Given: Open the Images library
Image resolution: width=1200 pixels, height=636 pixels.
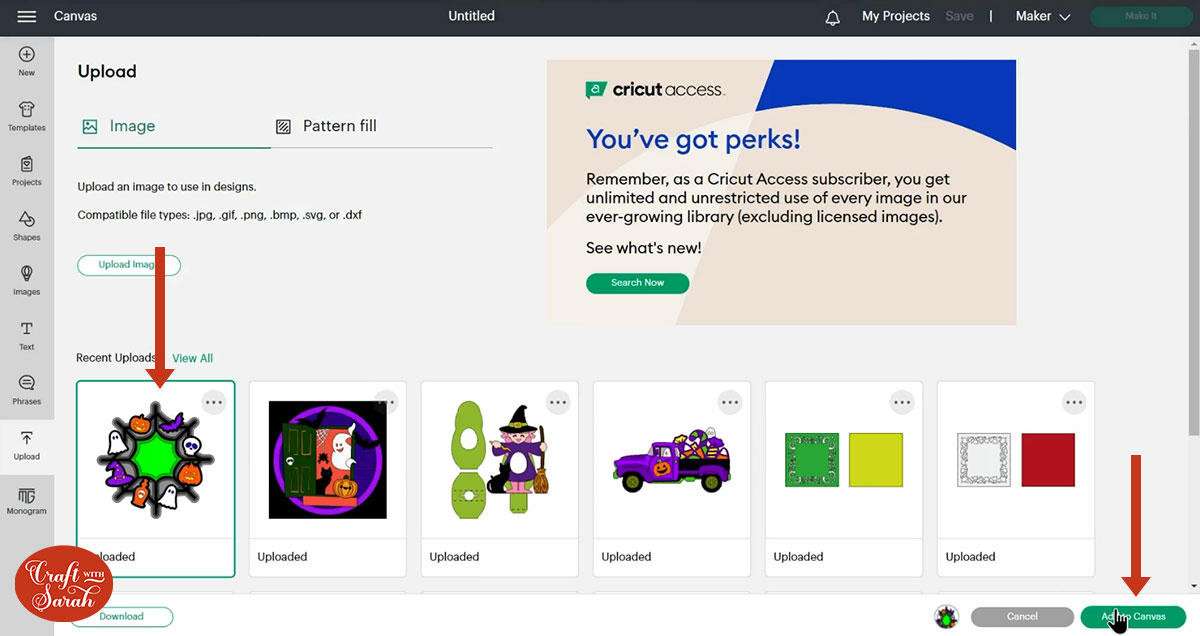Looking at the screenshot, I should (27, 280).
